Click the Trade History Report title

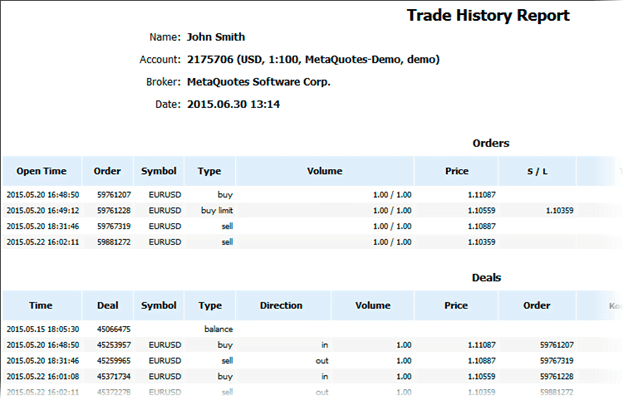[488, 16]
